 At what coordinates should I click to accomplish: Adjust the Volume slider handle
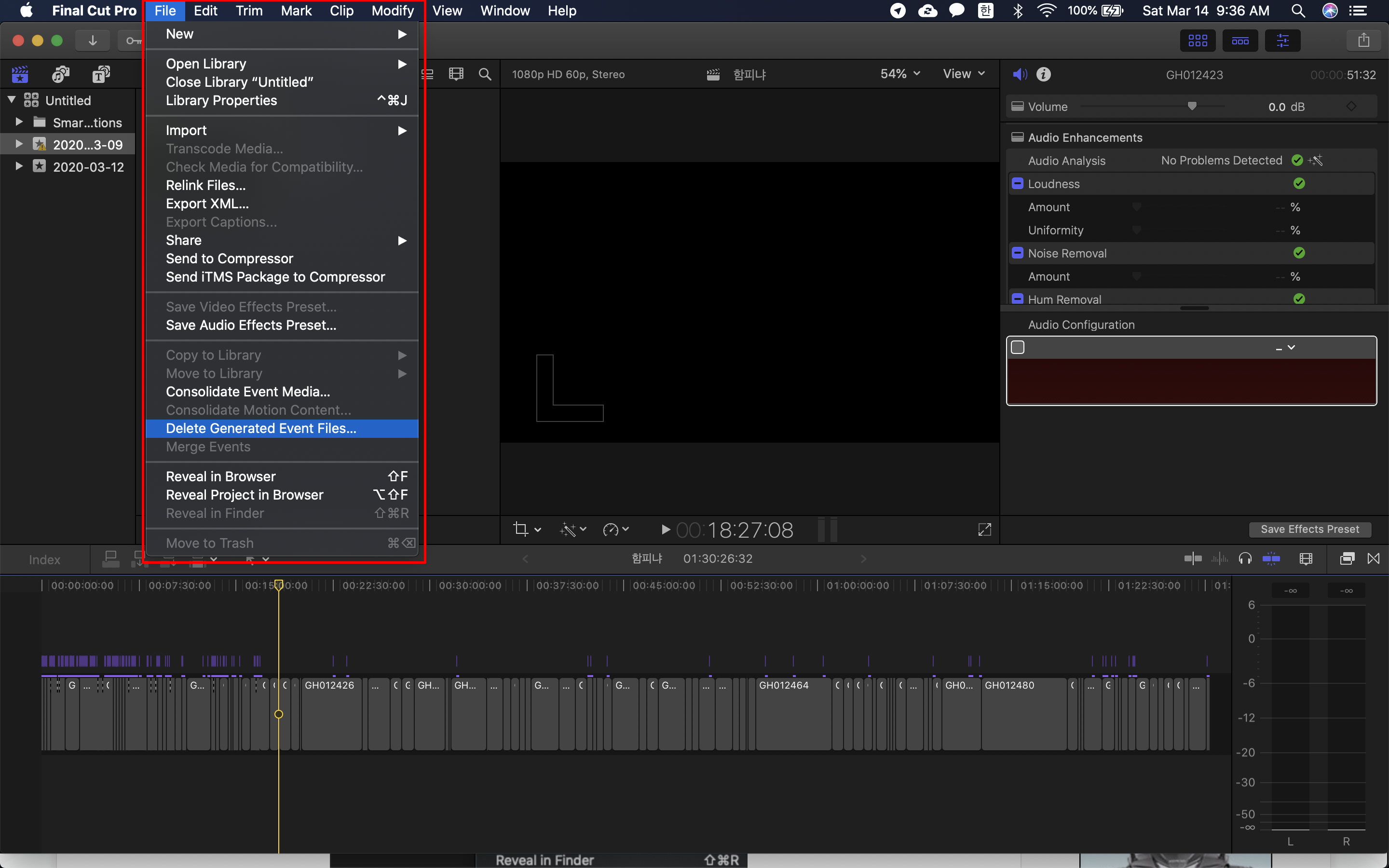pyautogui.click(x=1192, y=106)
